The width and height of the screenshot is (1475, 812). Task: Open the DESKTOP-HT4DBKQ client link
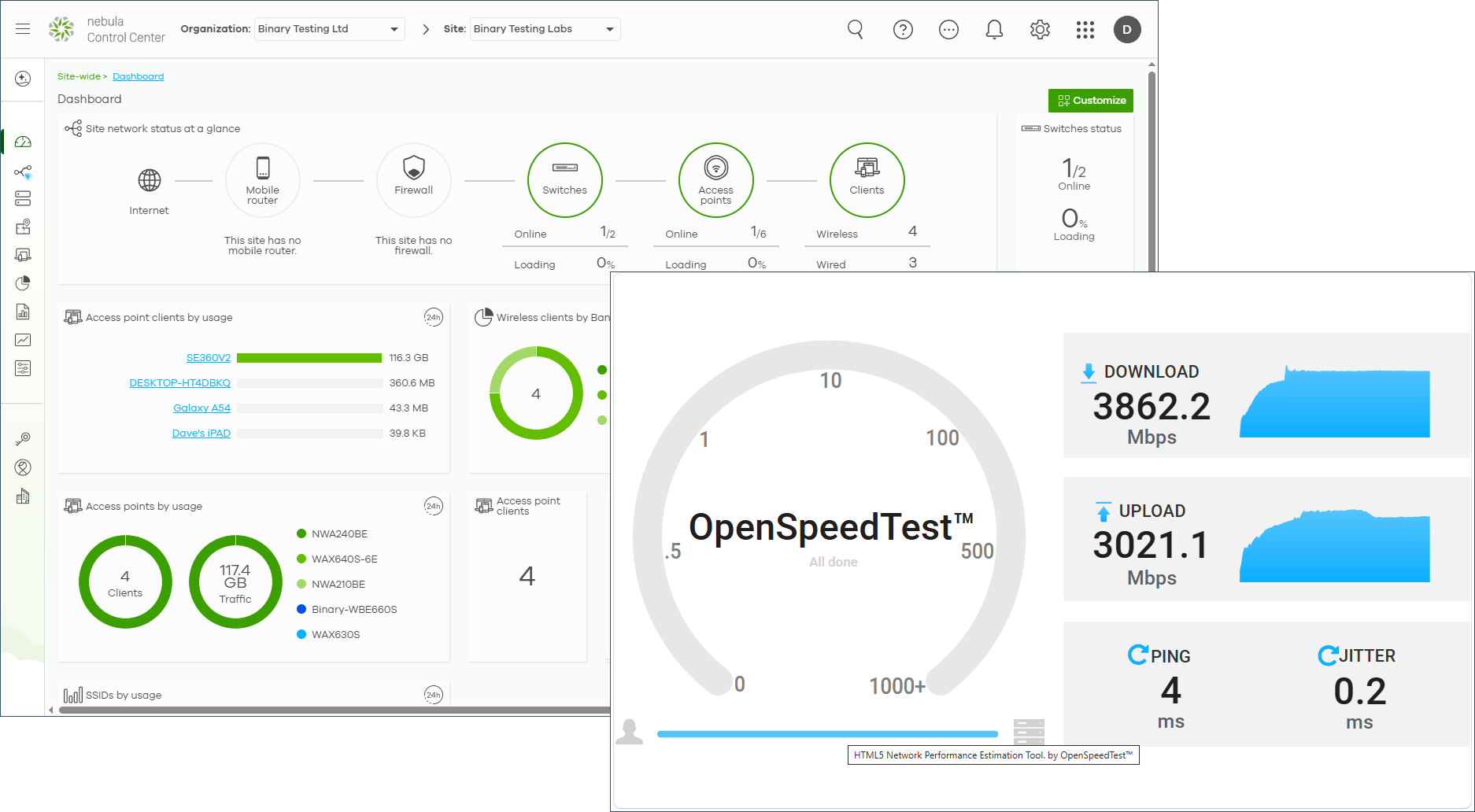coord(180,383)
